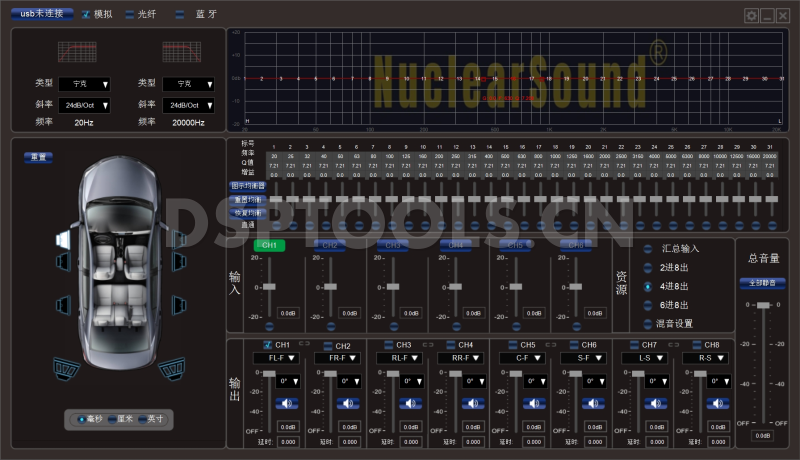The image size is (800, 460).
Task: Mute output CH6 with its speaker icon
Action: pos(593,403)
